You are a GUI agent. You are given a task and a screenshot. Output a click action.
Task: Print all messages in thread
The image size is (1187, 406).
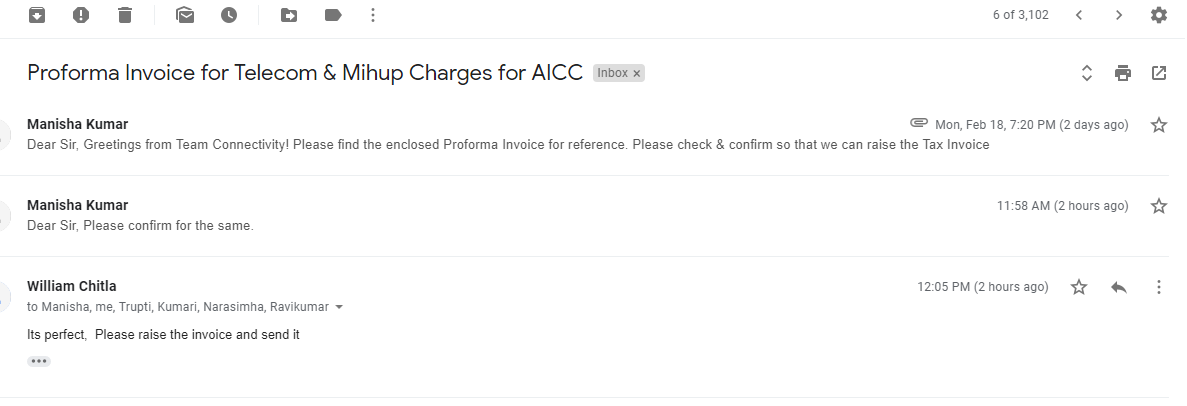pyautogui.click(x=1123, y=73)
